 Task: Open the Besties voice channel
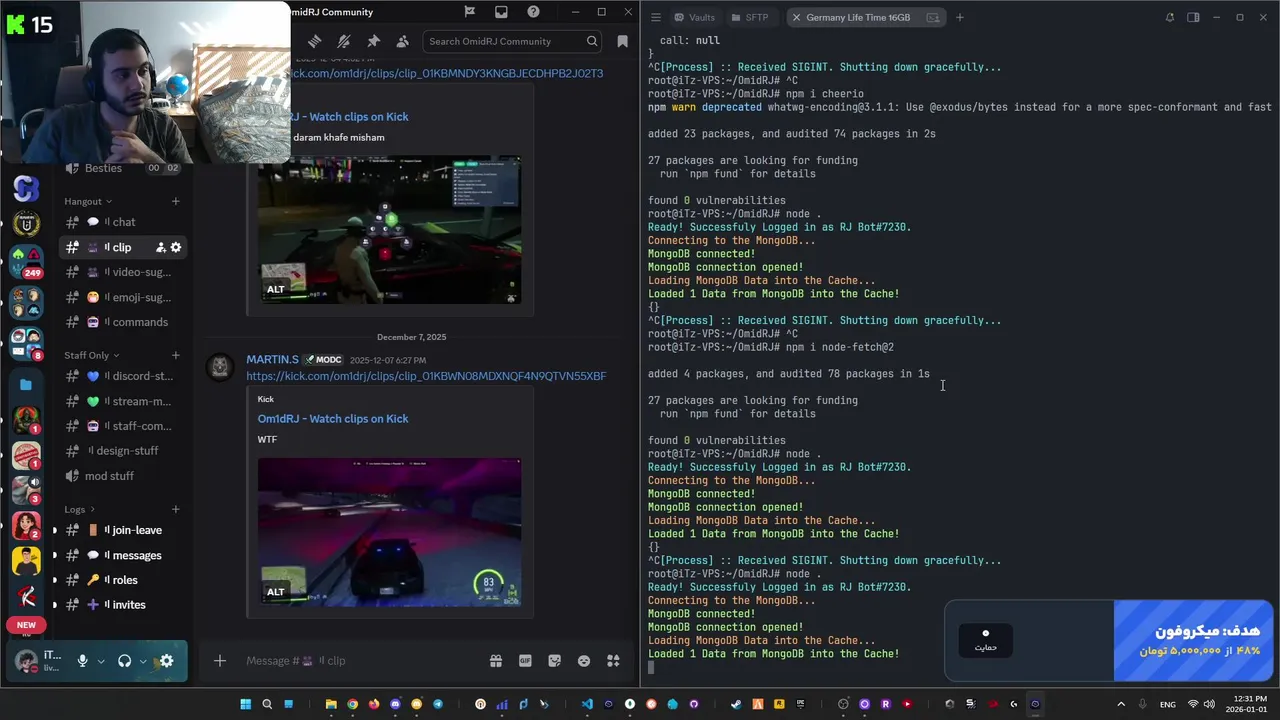[123, 168]
